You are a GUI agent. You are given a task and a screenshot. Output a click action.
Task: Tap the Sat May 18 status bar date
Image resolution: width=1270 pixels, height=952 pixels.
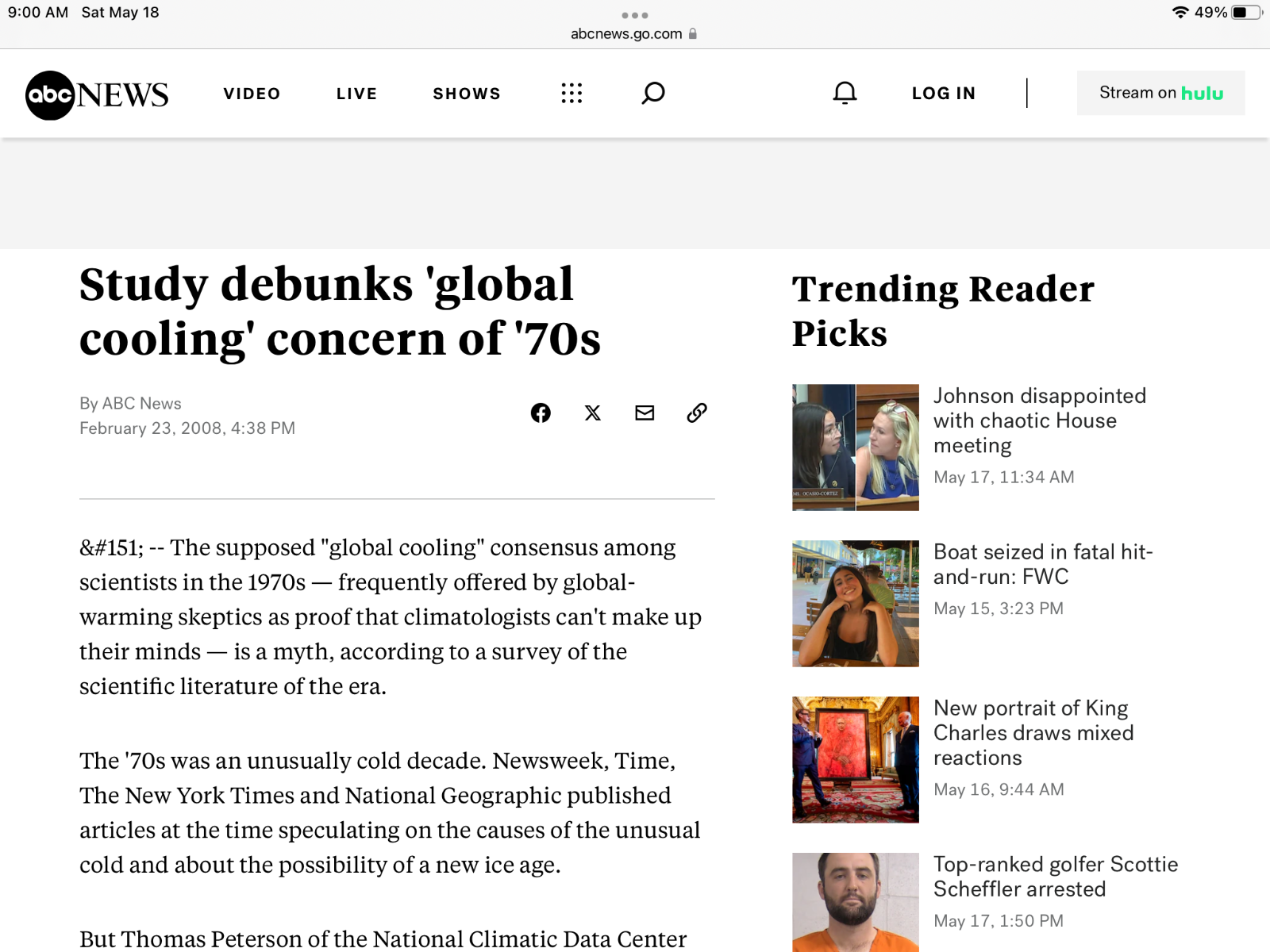point(121,13)
